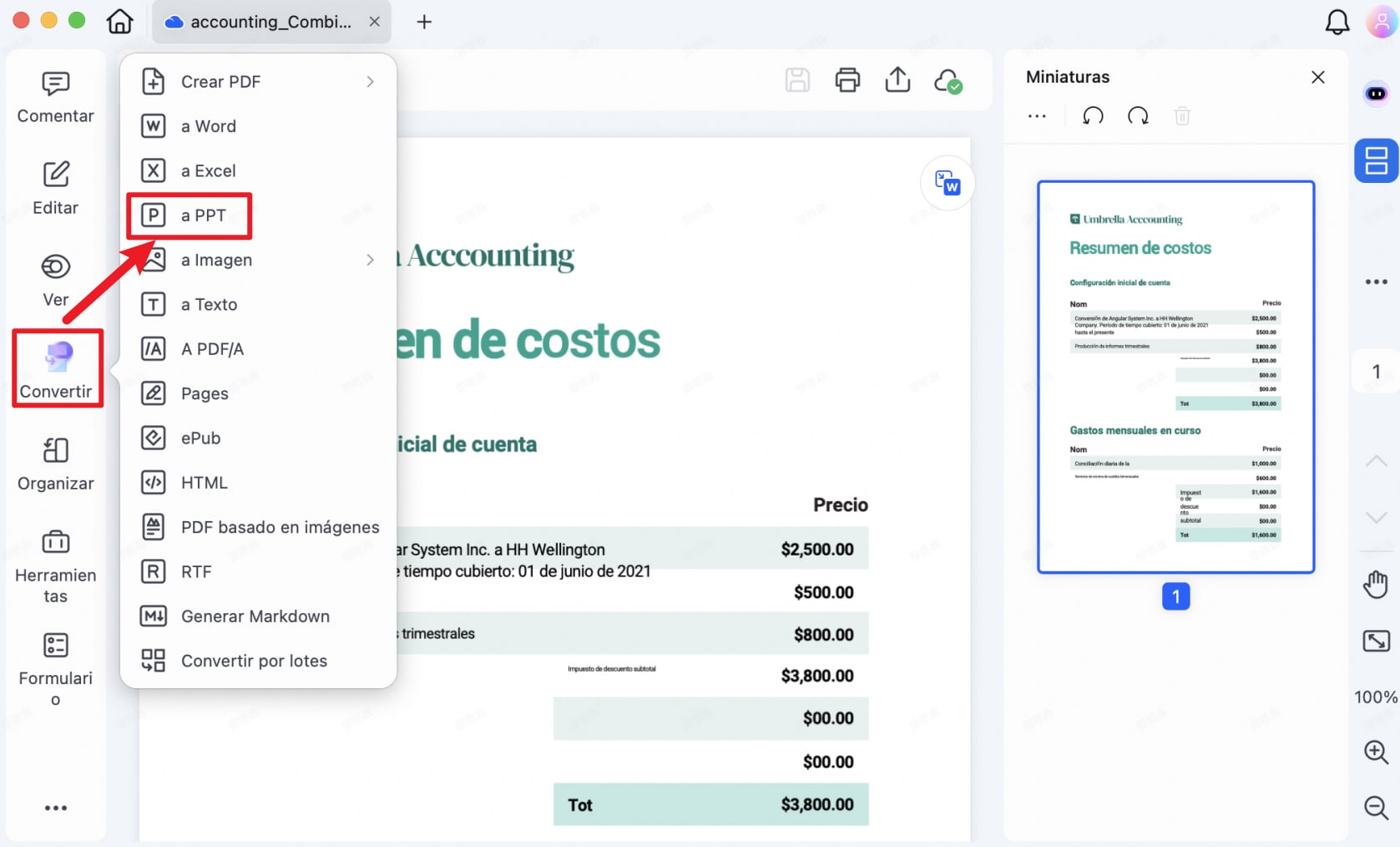Save the accounting document
This screenshot has height=847, width=1400.
click(x=797, y=80)
